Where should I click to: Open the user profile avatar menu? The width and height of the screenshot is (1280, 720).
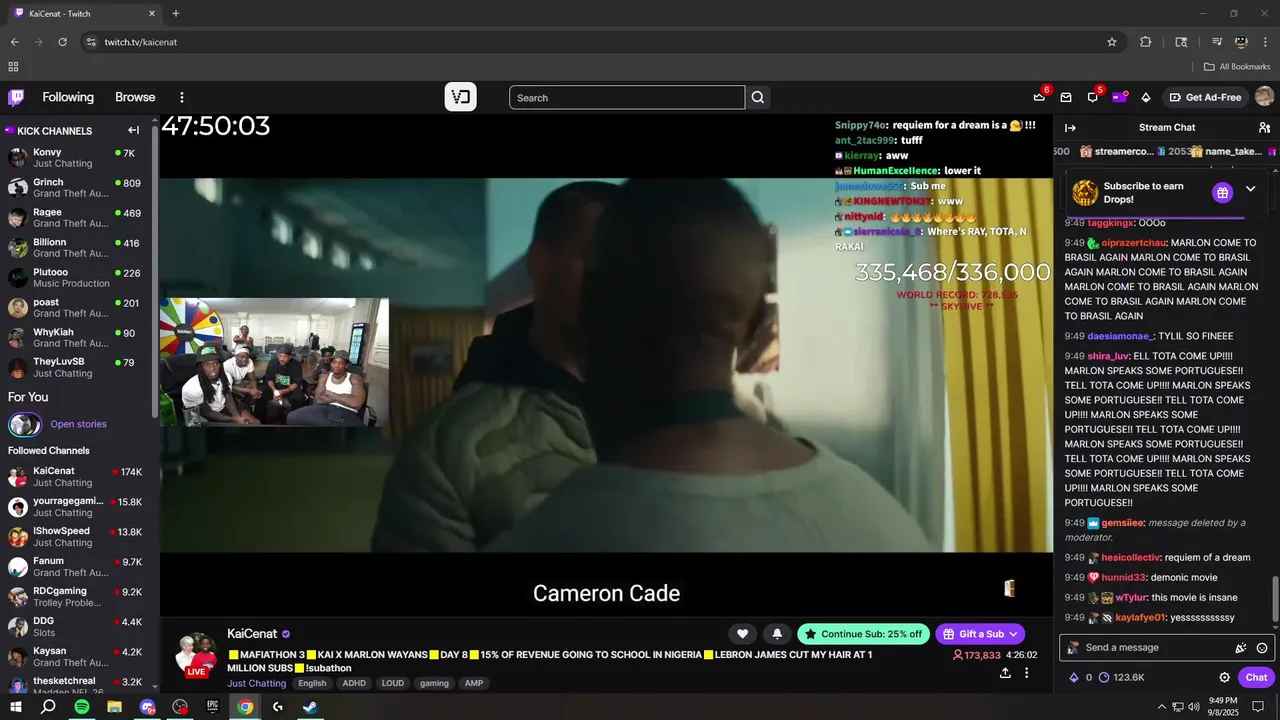coord(1264,97)
